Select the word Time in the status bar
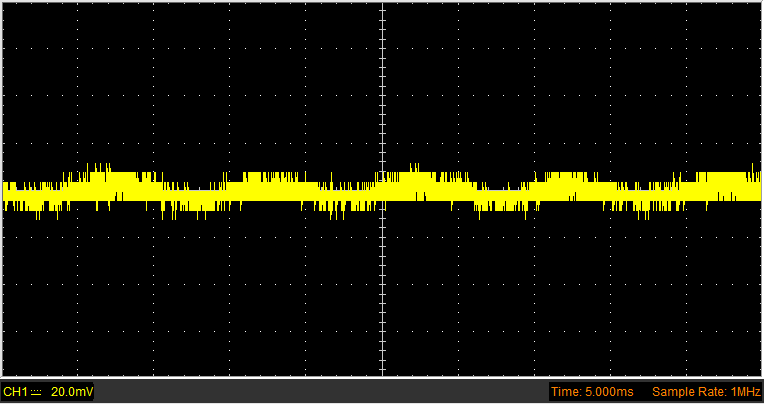The image size is (764, 405). pos(564,392)
